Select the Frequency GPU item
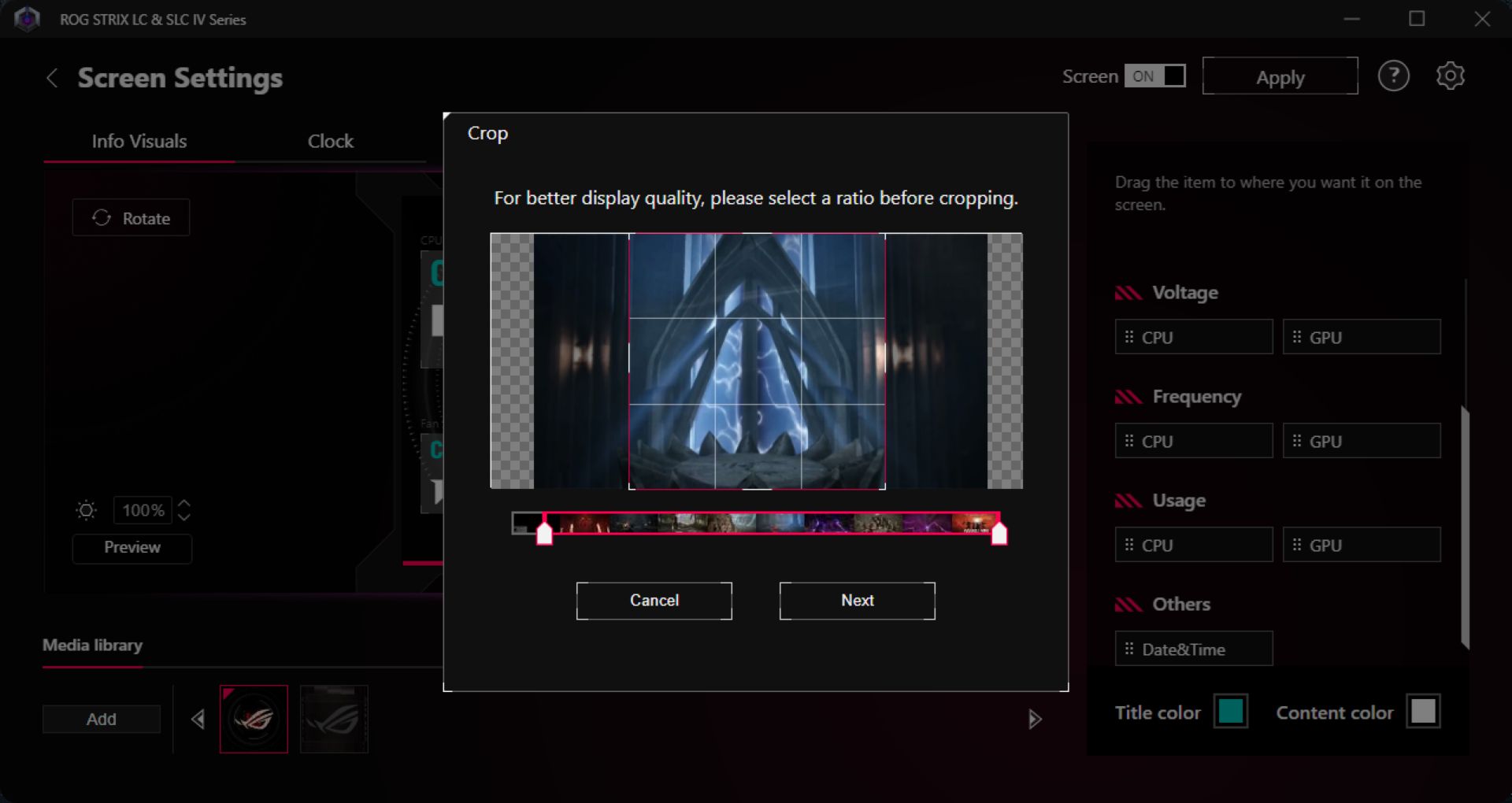Image resolution: width=1512 pixels, height=803 pixels. [x=1362, y=441]
